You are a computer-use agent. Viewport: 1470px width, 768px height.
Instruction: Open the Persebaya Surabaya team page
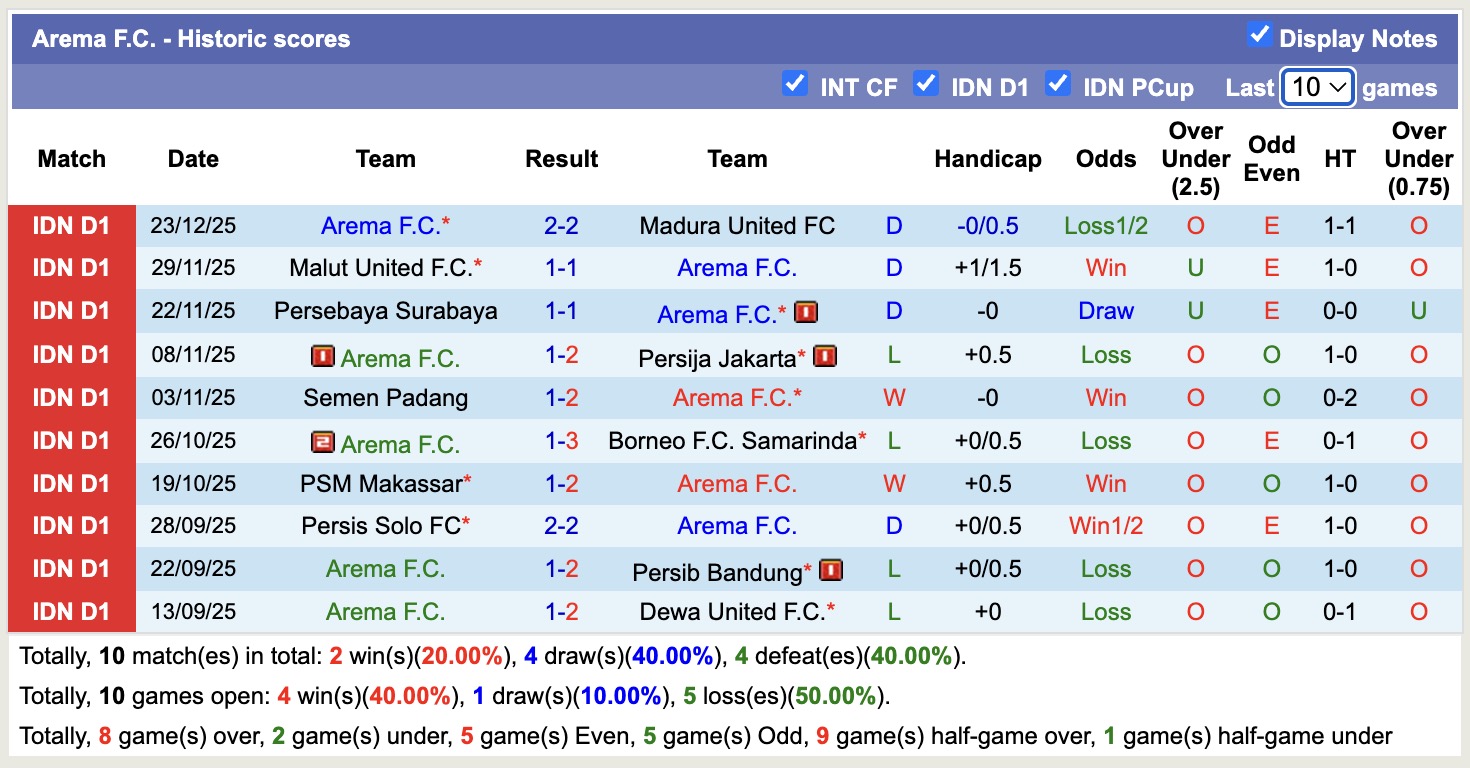[386, 311]
